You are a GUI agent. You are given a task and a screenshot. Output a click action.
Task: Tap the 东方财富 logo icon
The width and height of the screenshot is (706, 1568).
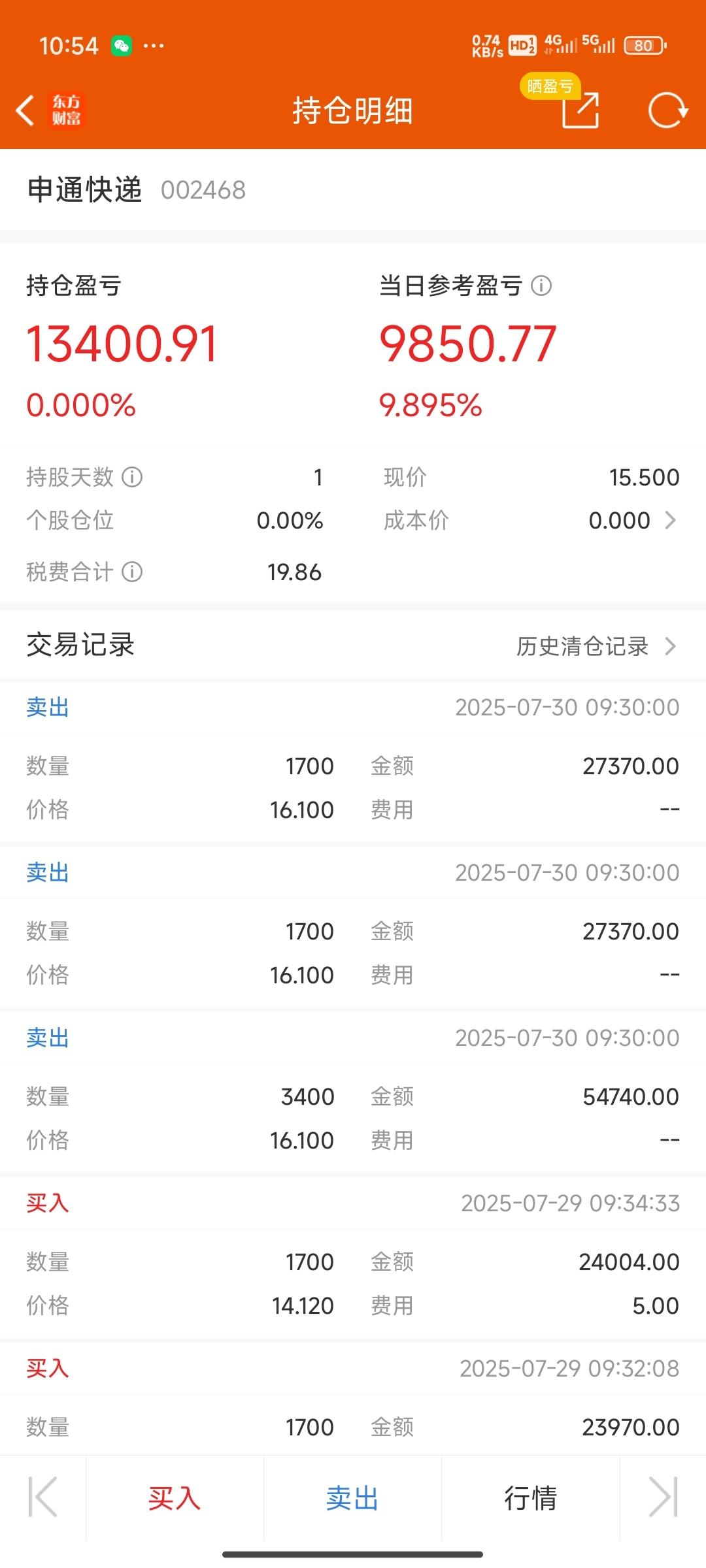click(x=67, y=110)
